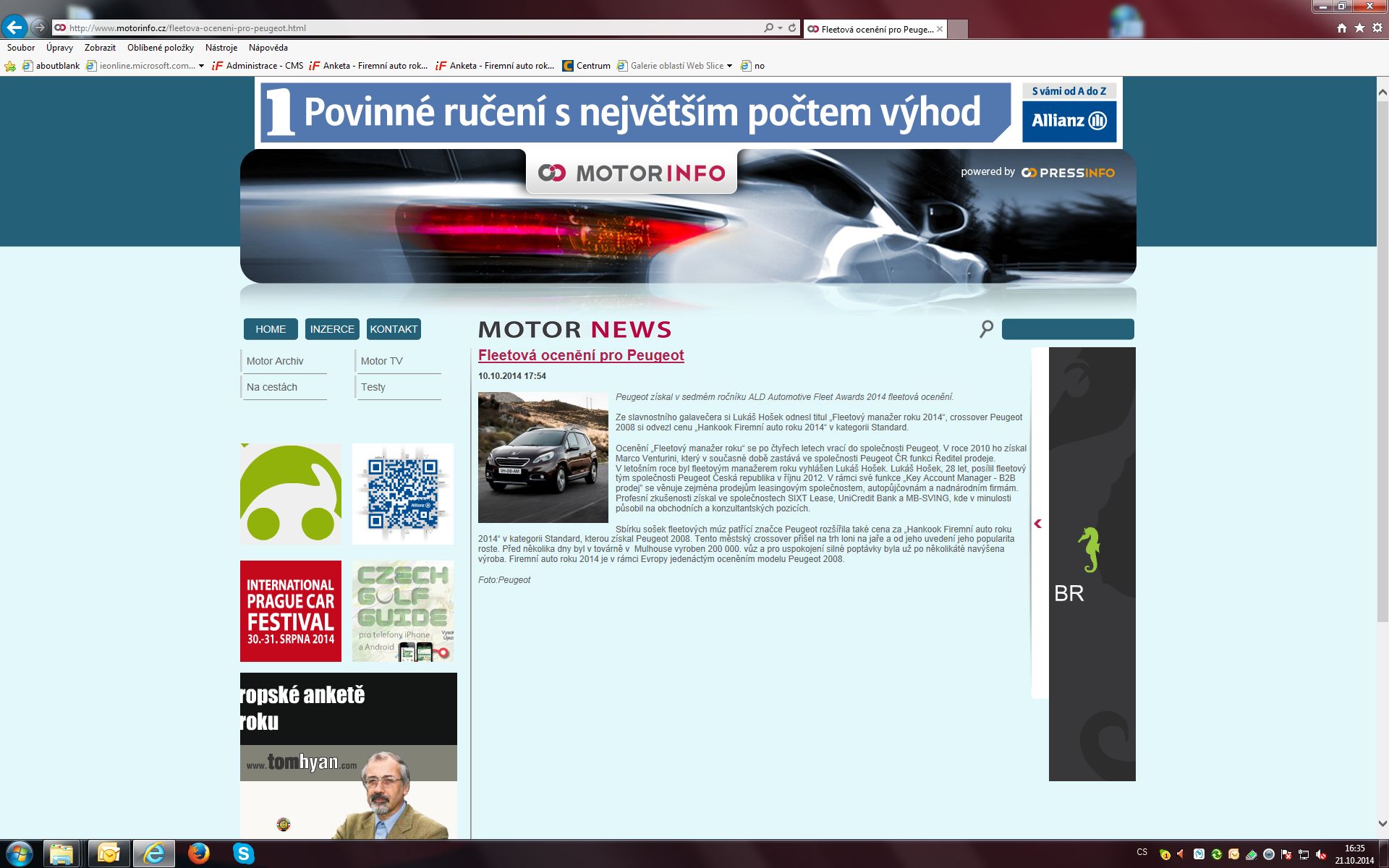This screenshot has height=868, width=1389.
Task: Click the Outlook reminder clock tray icon
Action: point(1234,854)
